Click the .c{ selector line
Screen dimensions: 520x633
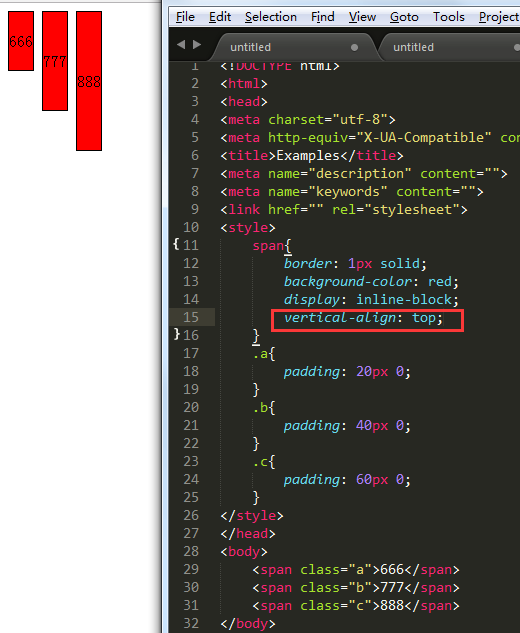pyautogui.click(x=264, y=461)
